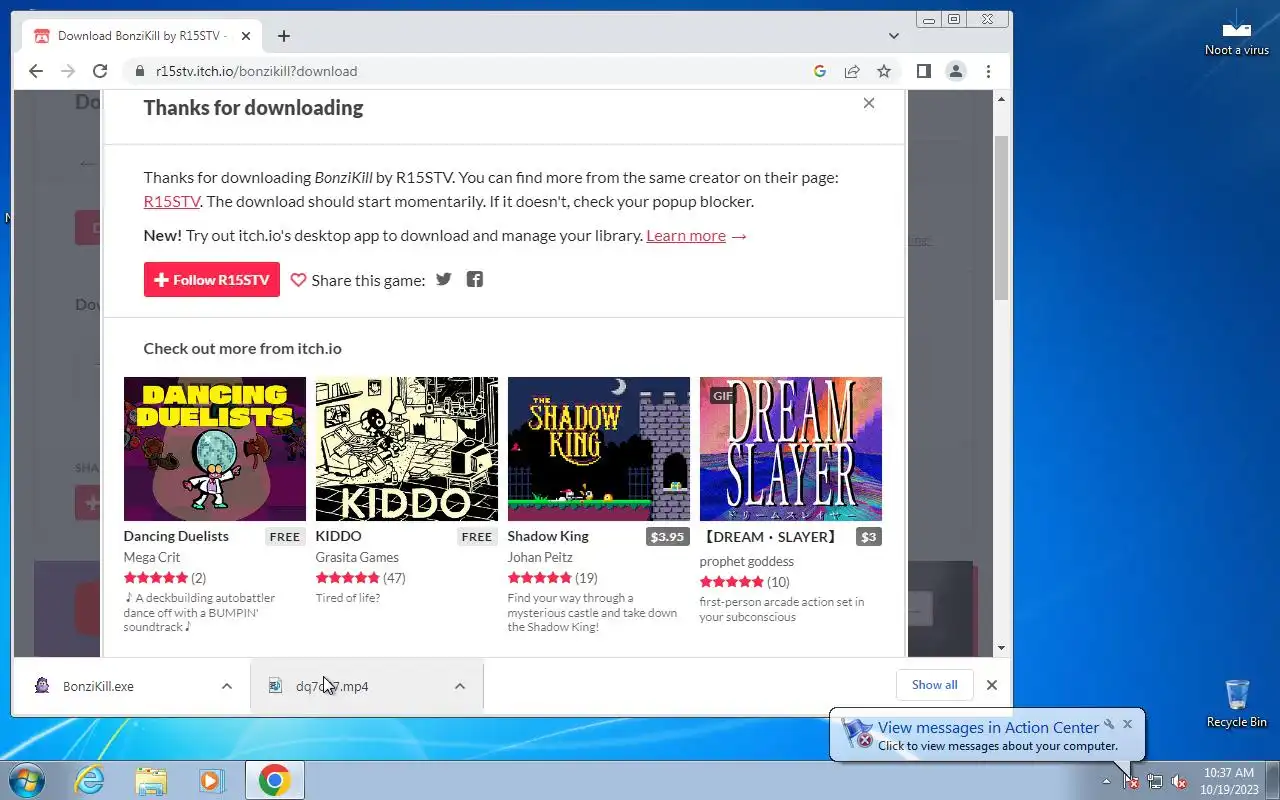Viewport: 1280px width, 800px height.
Task: Reload the page with refresh icon
Action: (x=100, y=71)
